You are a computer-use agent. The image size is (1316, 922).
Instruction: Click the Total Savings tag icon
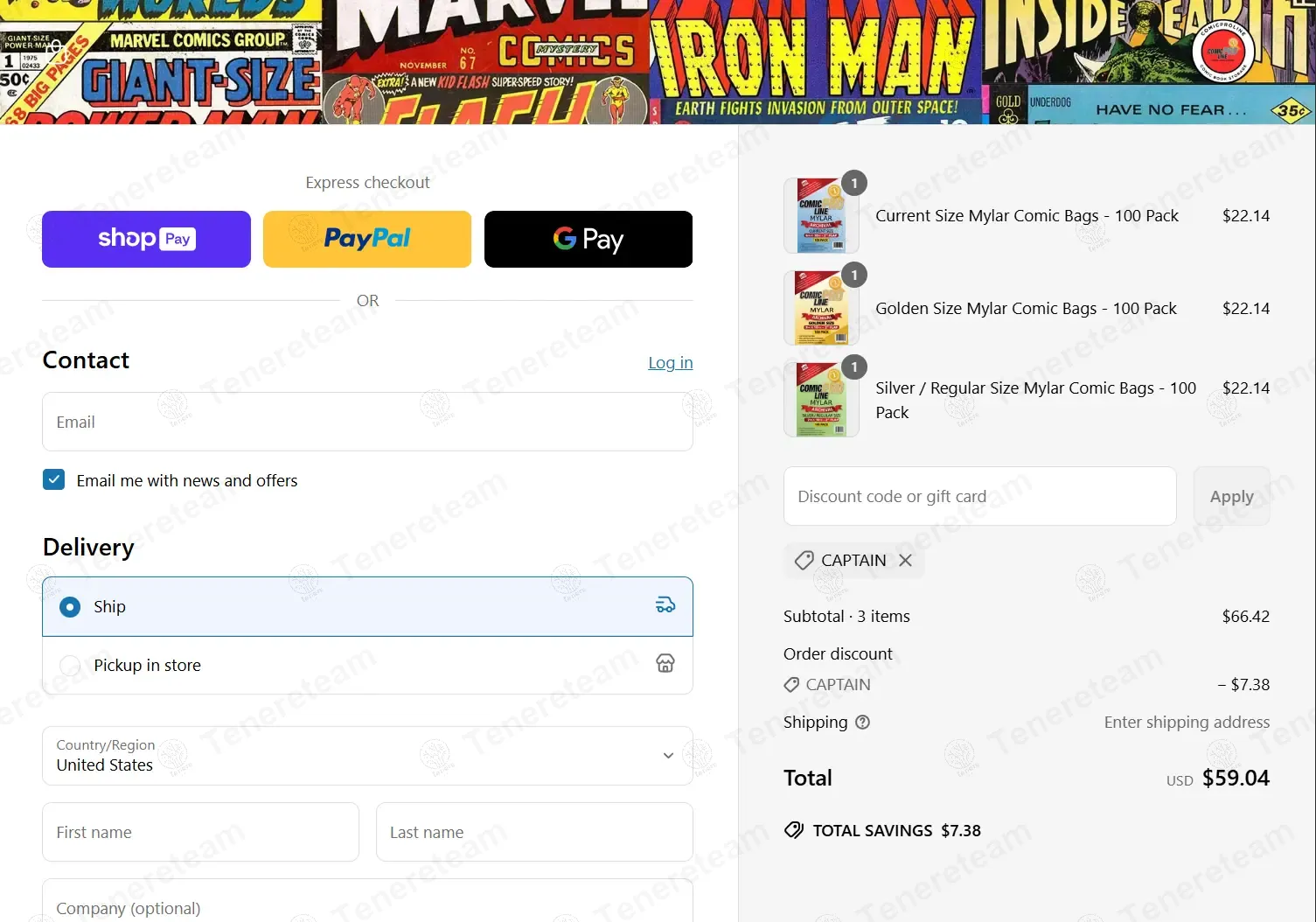pos(794,831)
